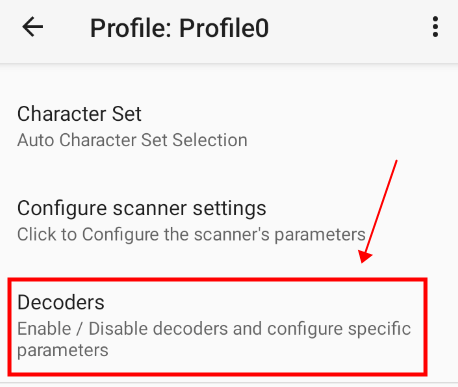Open the Character Set setting

(x=229, y=126)
